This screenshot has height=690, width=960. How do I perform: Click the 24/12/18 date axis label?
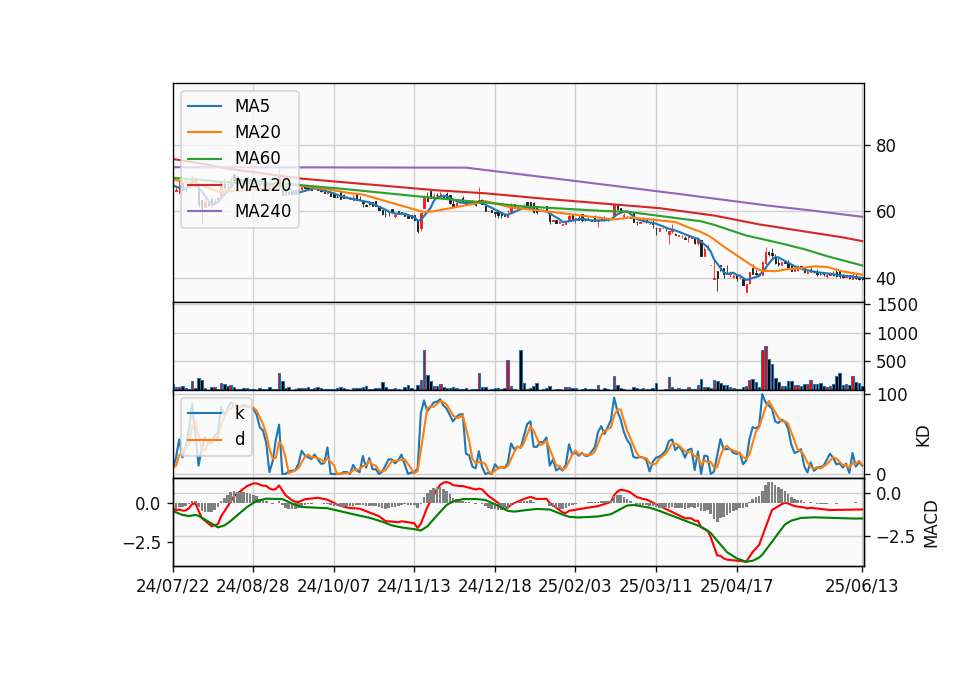(495, 586)
